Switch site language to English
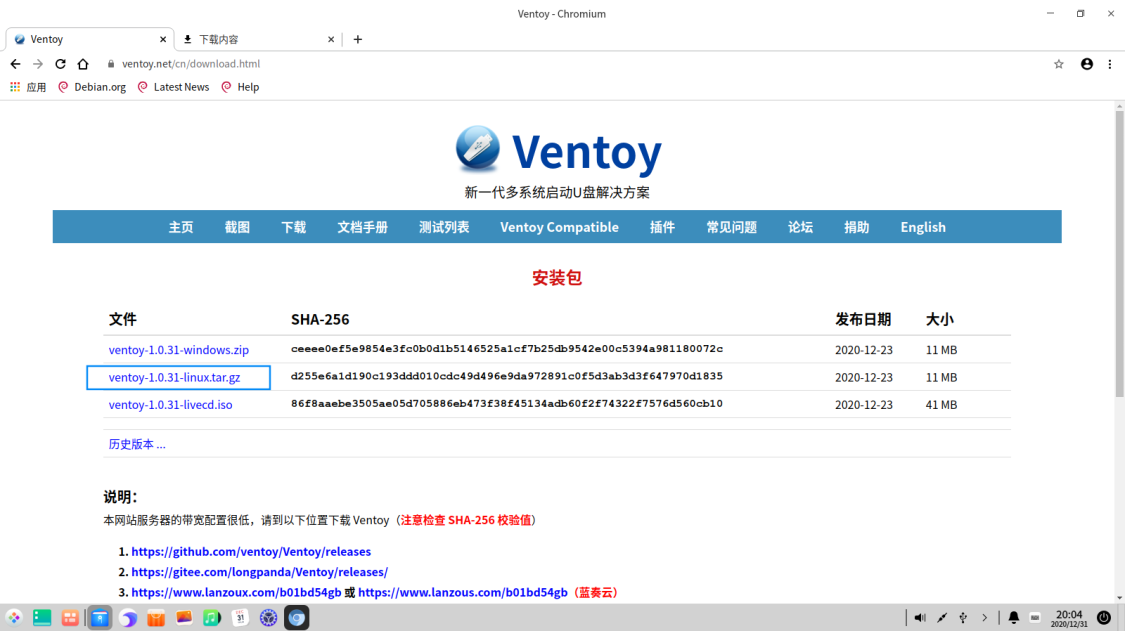 click(x=923, y=227)
